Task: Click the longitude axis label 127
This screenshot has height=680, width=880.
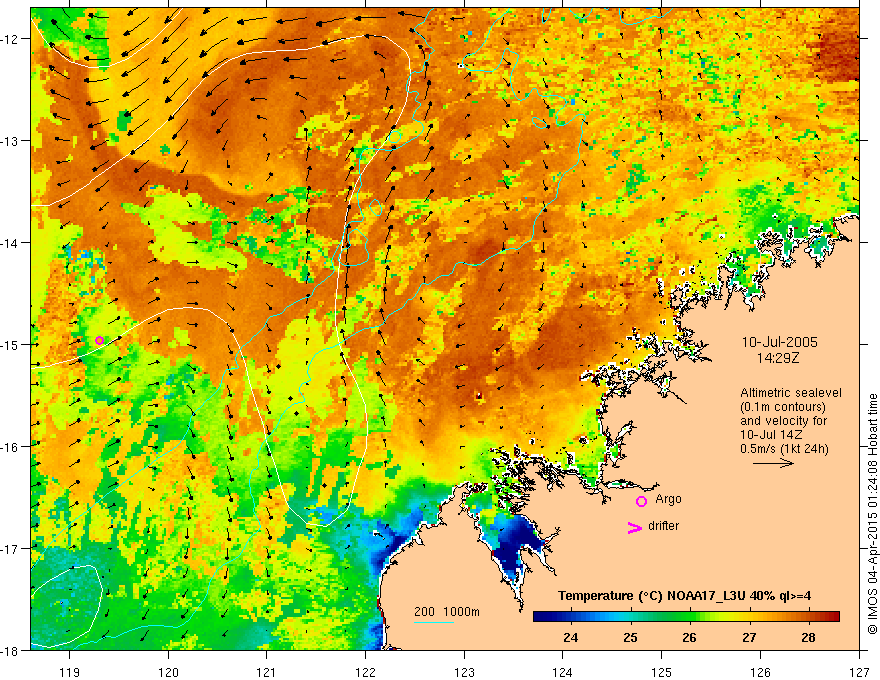Action: point(859,672)
